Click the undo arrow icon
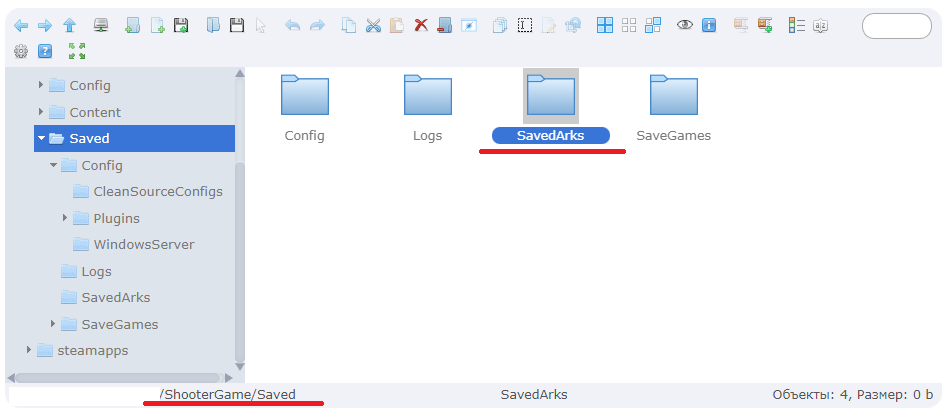 pos(293,25)
